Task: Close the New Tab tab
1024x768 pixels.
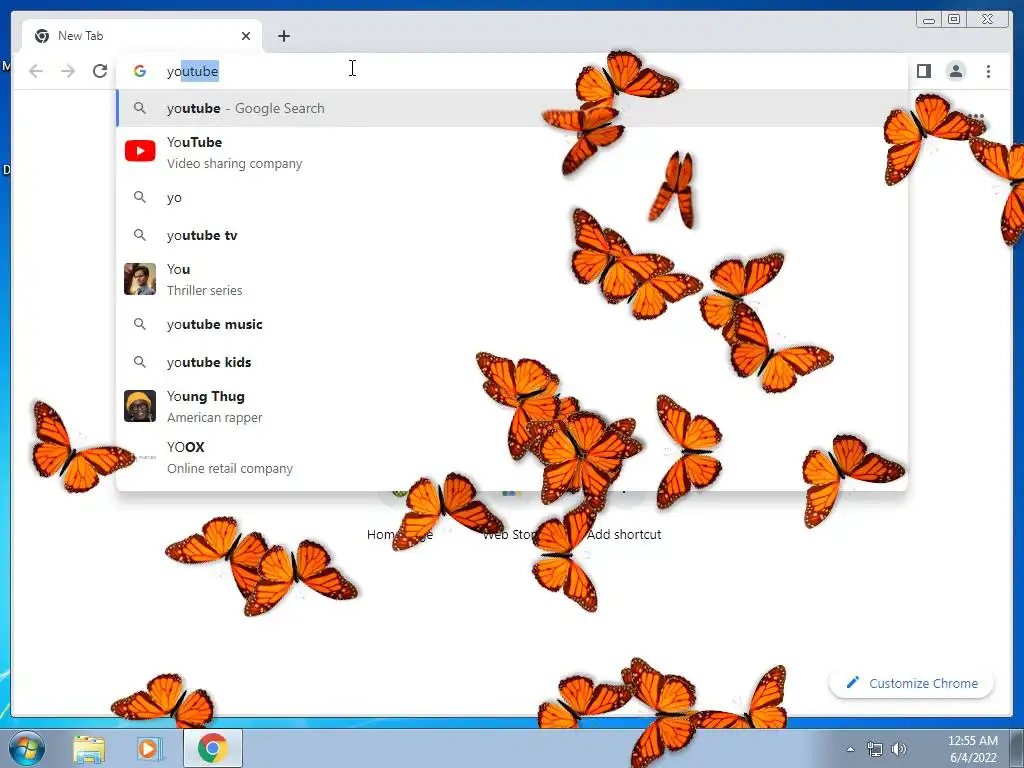Action: click(x=246, y=36)
